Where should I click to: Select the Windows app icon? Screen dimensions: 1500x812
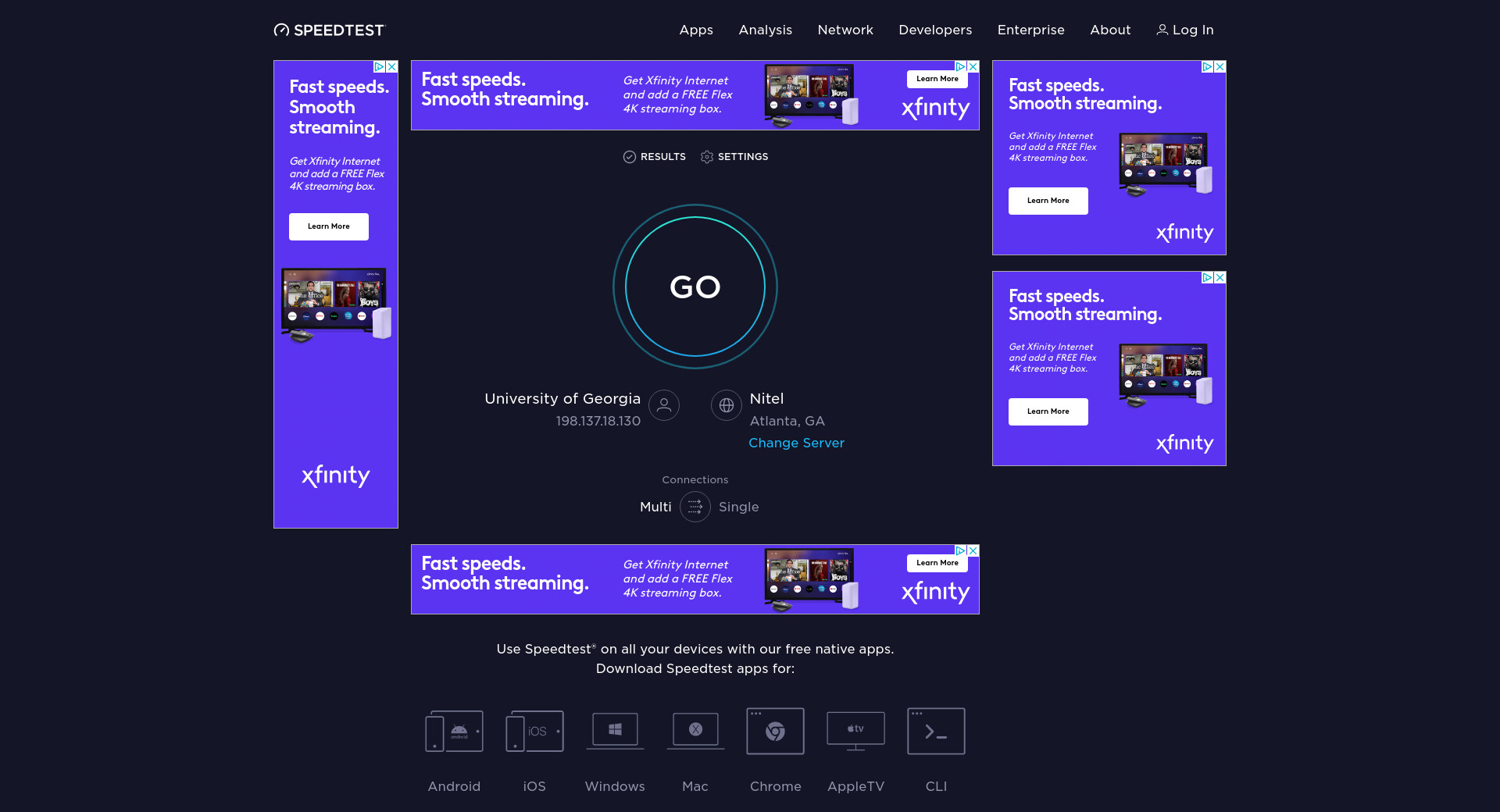click(615, 732)
